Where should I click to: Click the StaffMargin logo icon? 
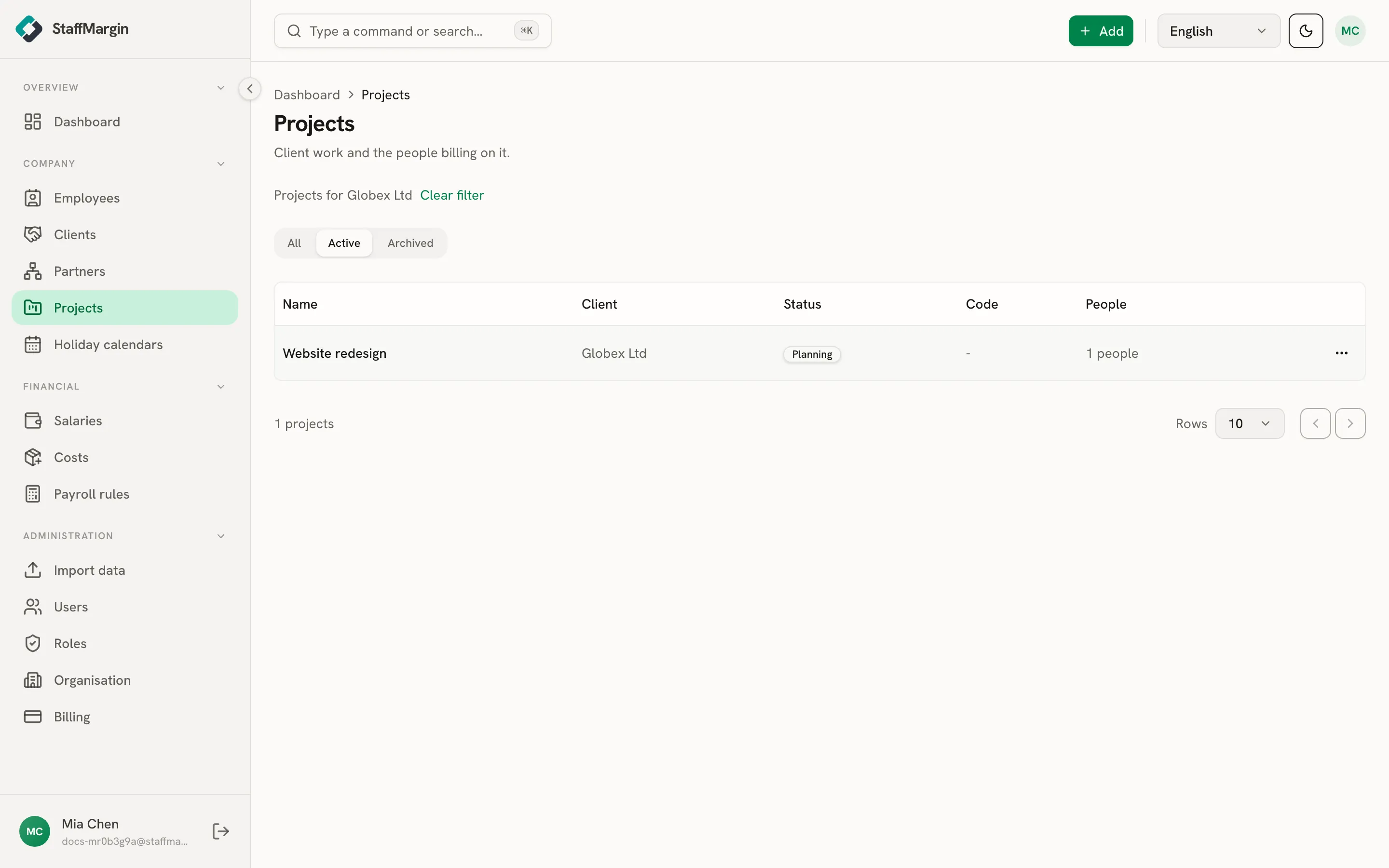tap(29, 29)
